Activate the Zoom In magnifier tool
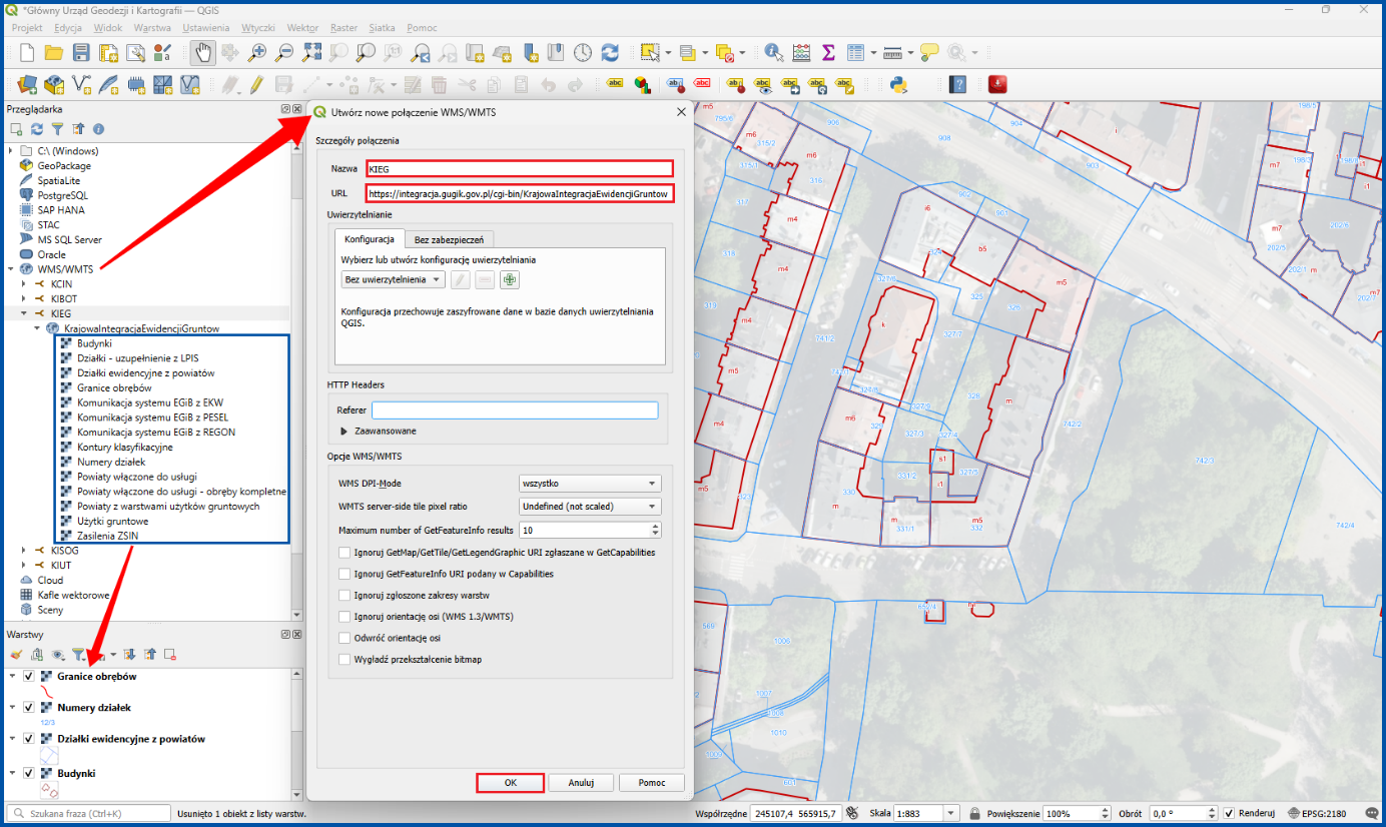 pos(257,52)
